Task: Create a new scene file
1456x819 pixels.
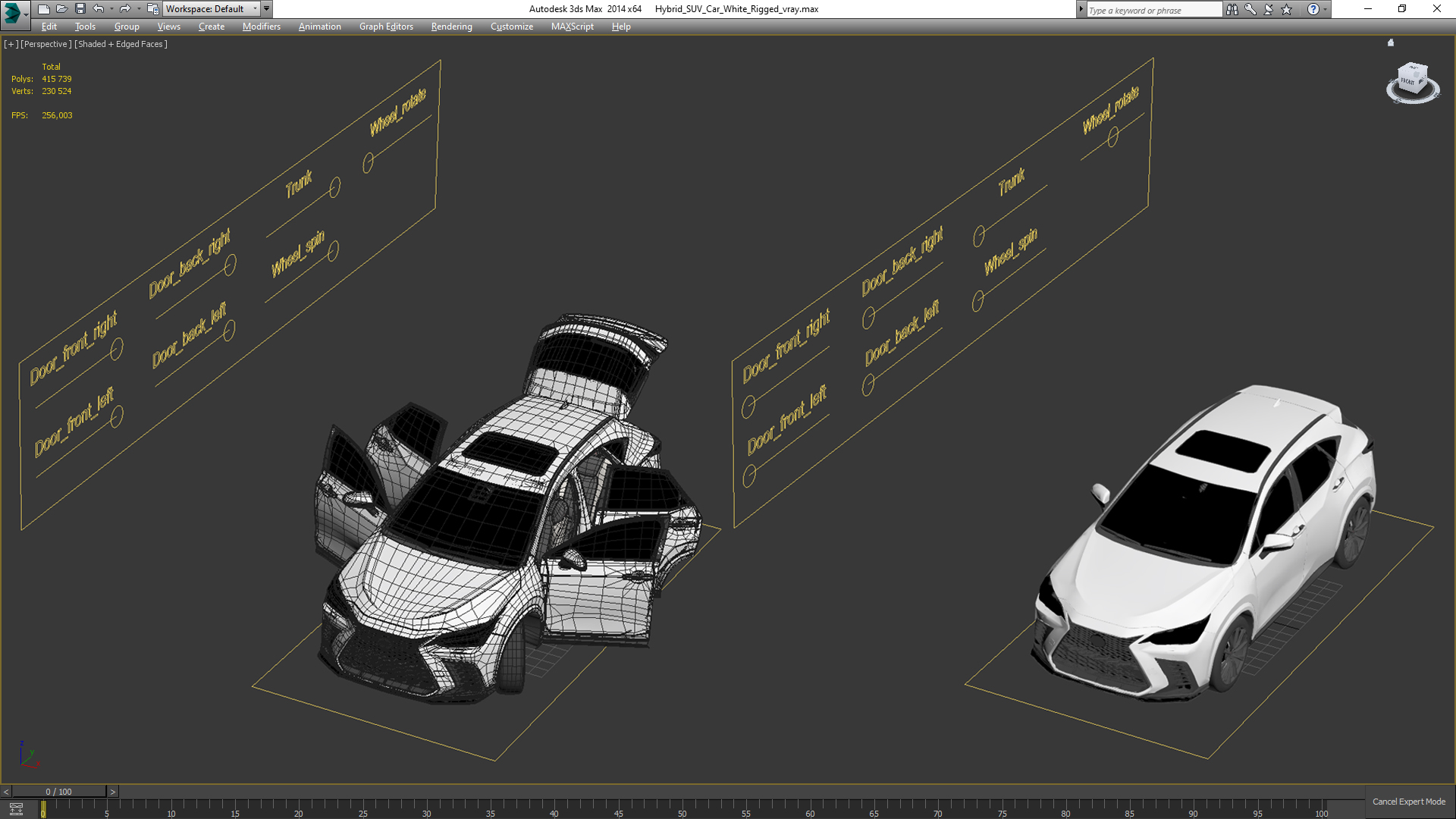Action: click(x=43, y=9)
